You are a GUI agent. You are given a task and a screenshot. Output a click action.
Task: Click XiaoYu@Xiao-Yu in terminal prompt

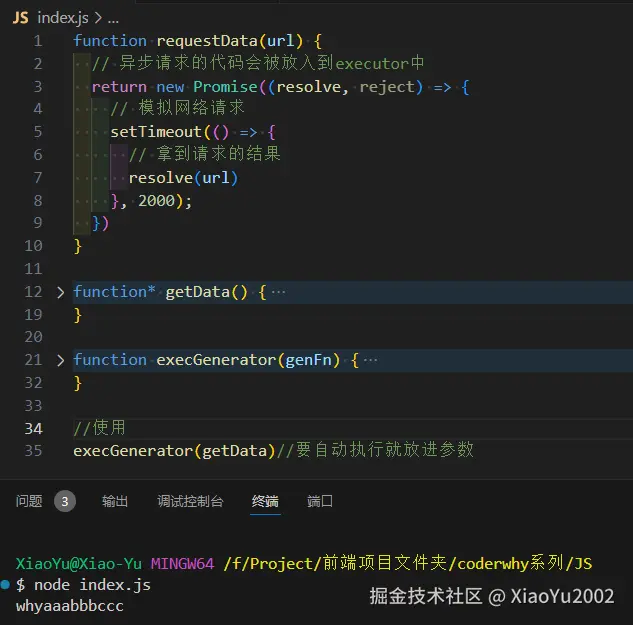78,563
